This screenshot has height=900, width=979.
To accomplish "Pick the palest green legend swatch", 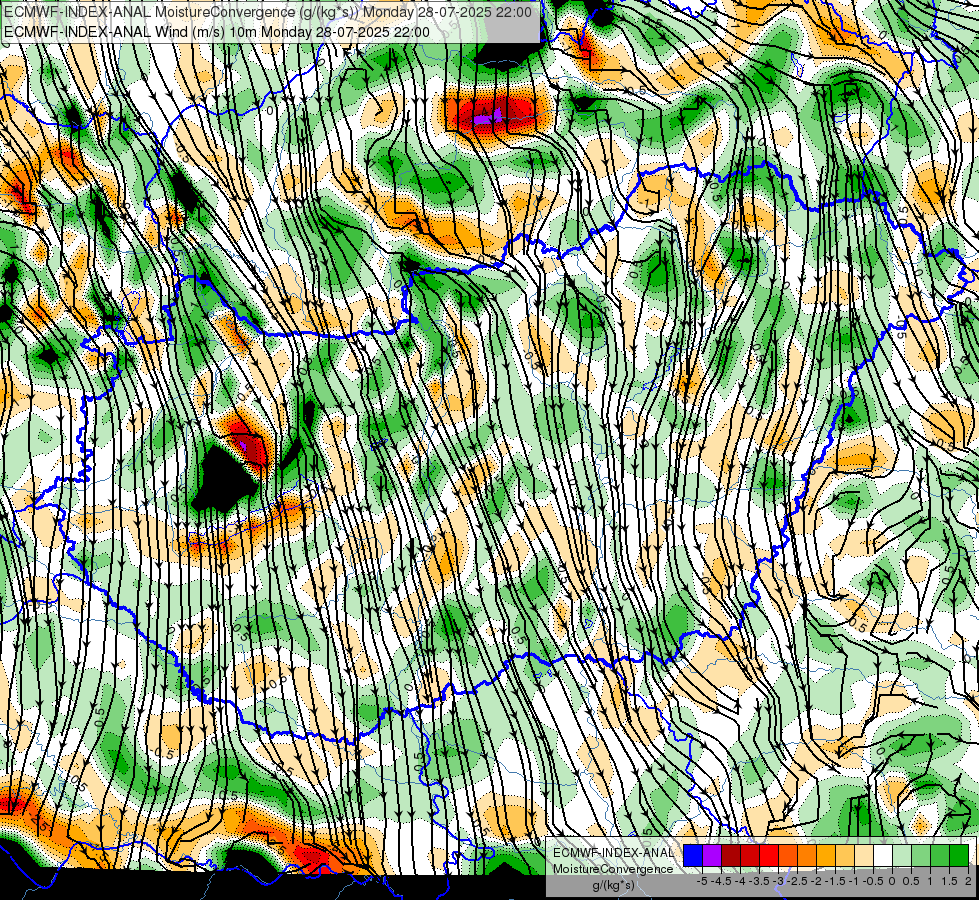I will [902, 855].
